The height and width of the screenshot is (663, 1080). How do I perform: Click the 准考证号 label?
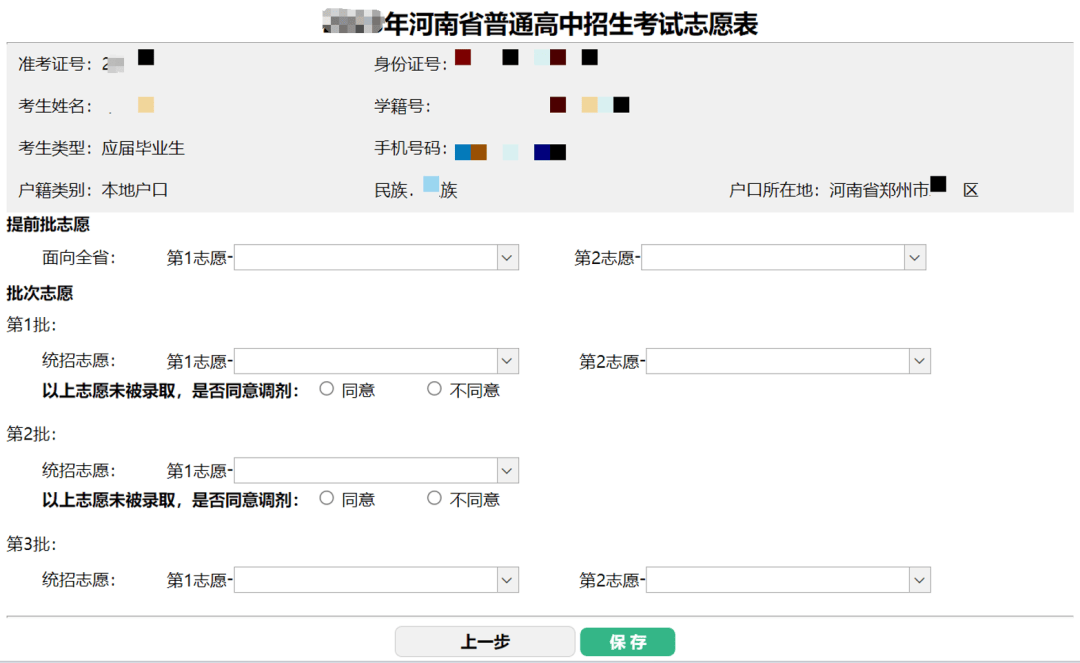[56, 65]
